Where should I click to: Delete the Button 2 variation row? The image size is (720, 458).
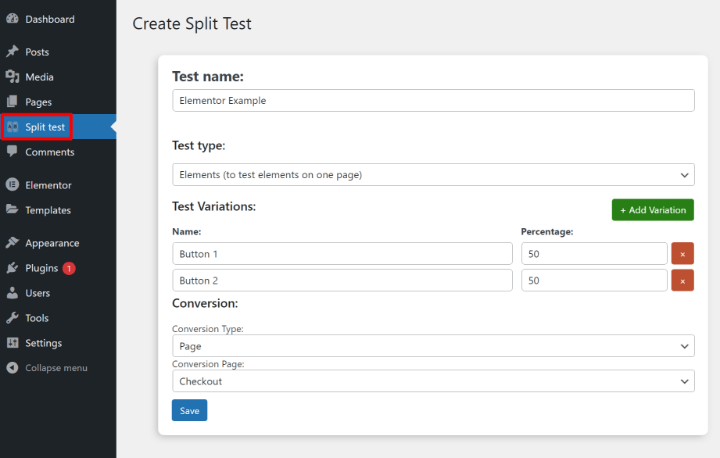(682, 281)
